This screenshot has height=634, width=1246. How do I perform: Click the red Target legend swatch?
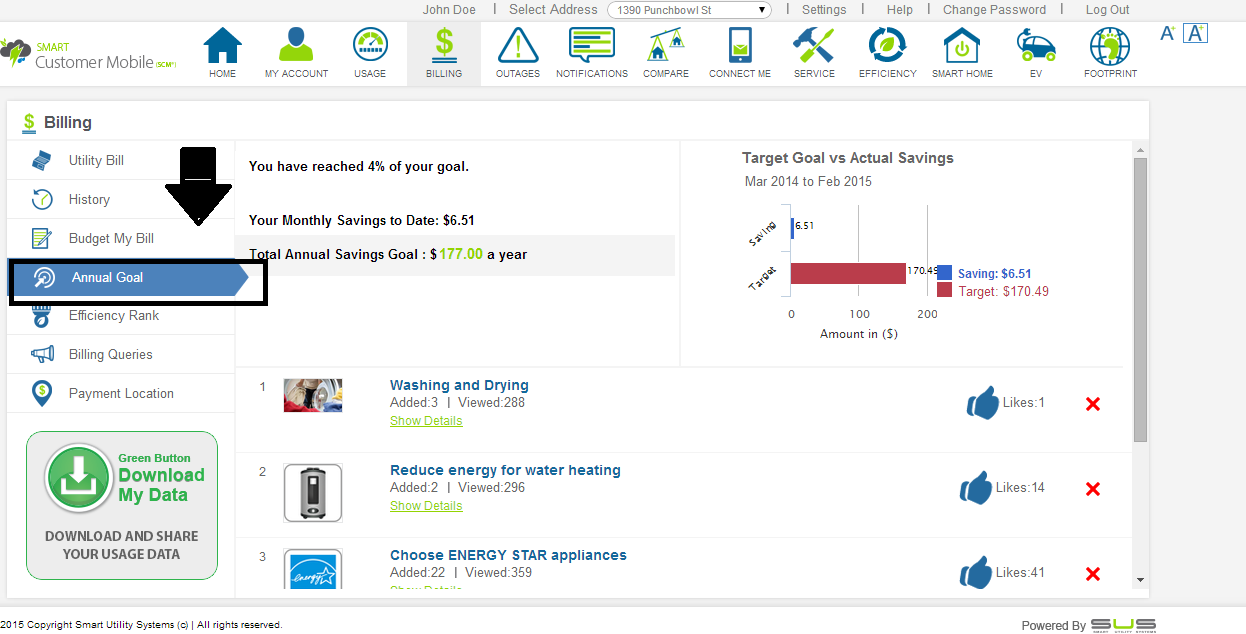pos(945,291)
